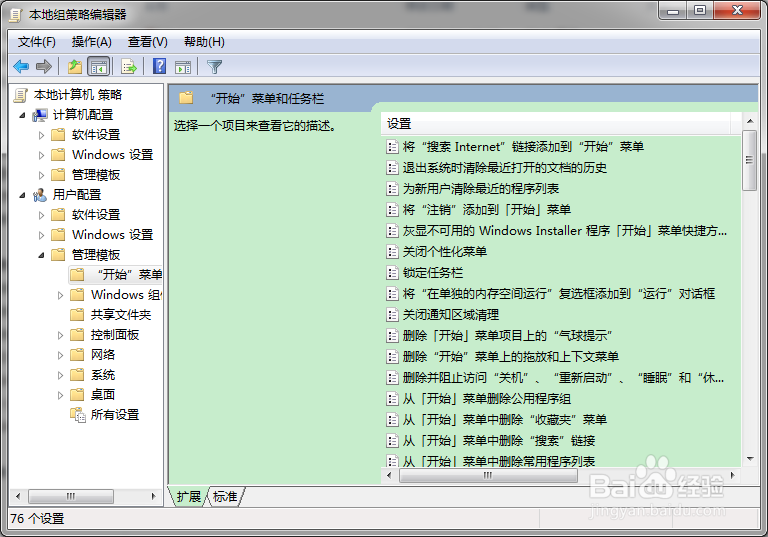Select 从「开始」菜单中删除“收藏夹”菜单 setting
This screenshot has height=537, width=768.
[504, 420]
